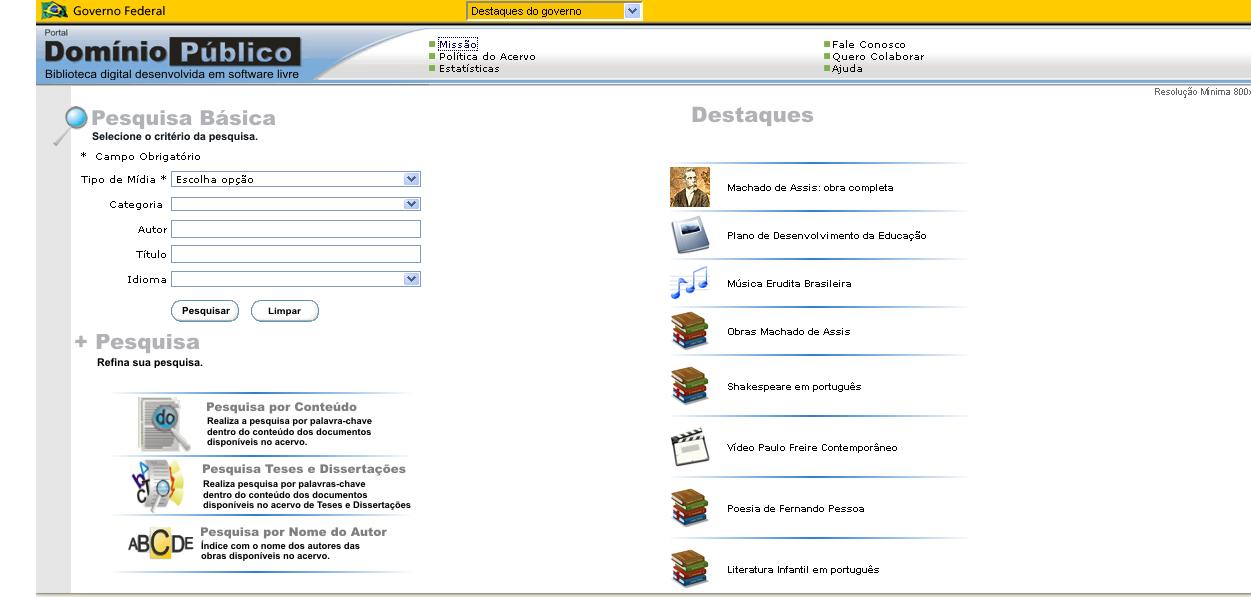
Task: Click the Plano de Desenvolvimento da Educação icon
Action: (689, 236)
